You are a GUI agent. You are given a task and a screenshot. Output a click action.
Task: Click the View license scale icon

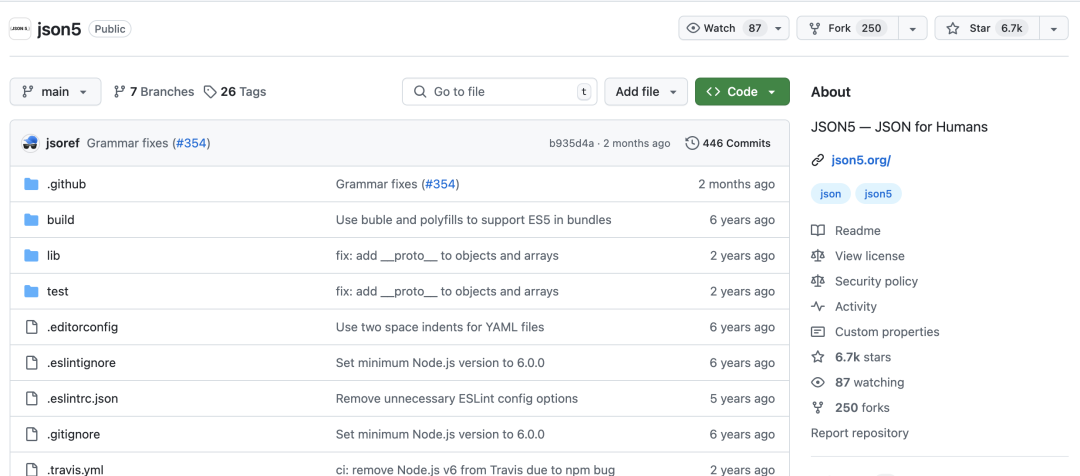pos(818,256)
